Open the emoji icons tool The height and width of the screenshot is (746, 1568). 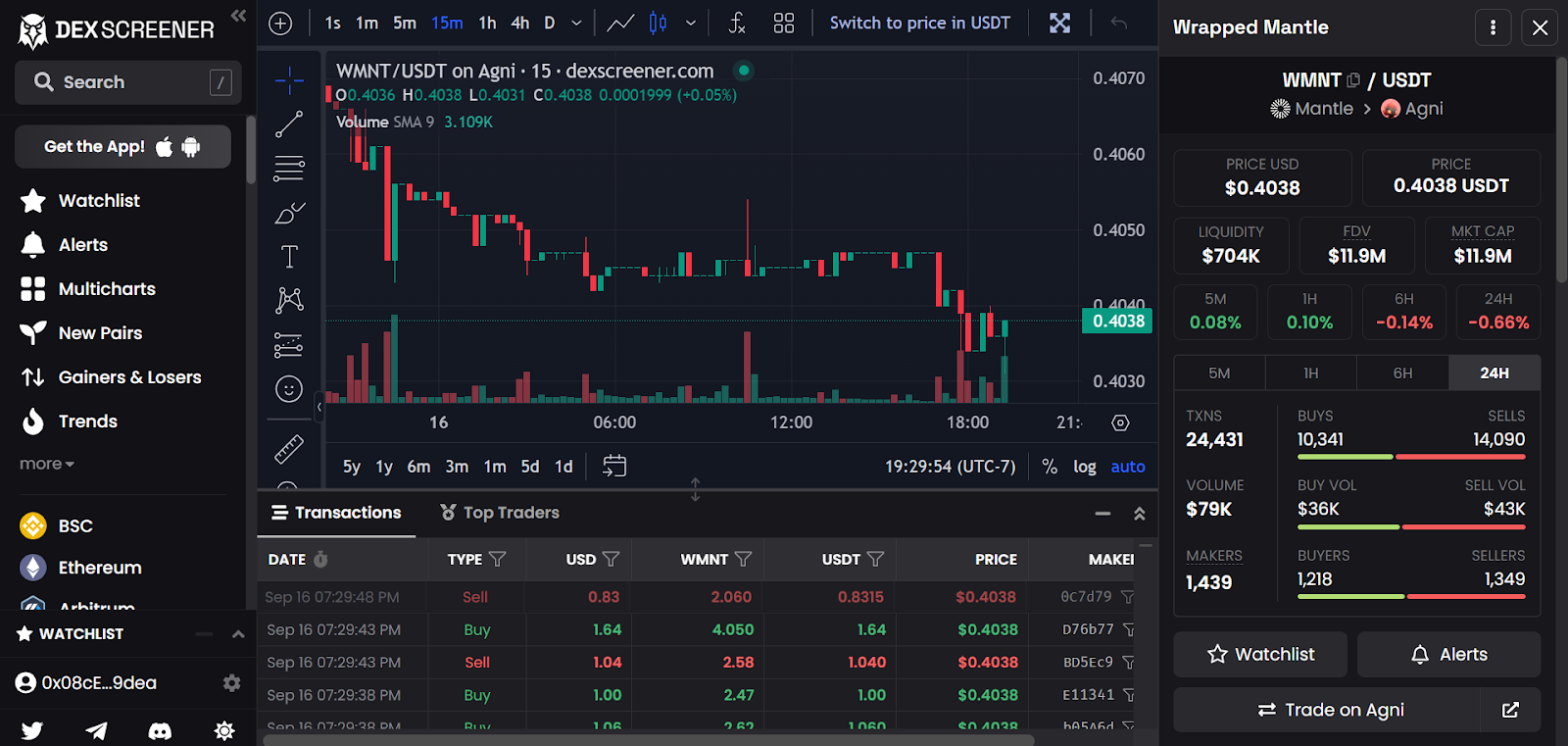[289, 389]
